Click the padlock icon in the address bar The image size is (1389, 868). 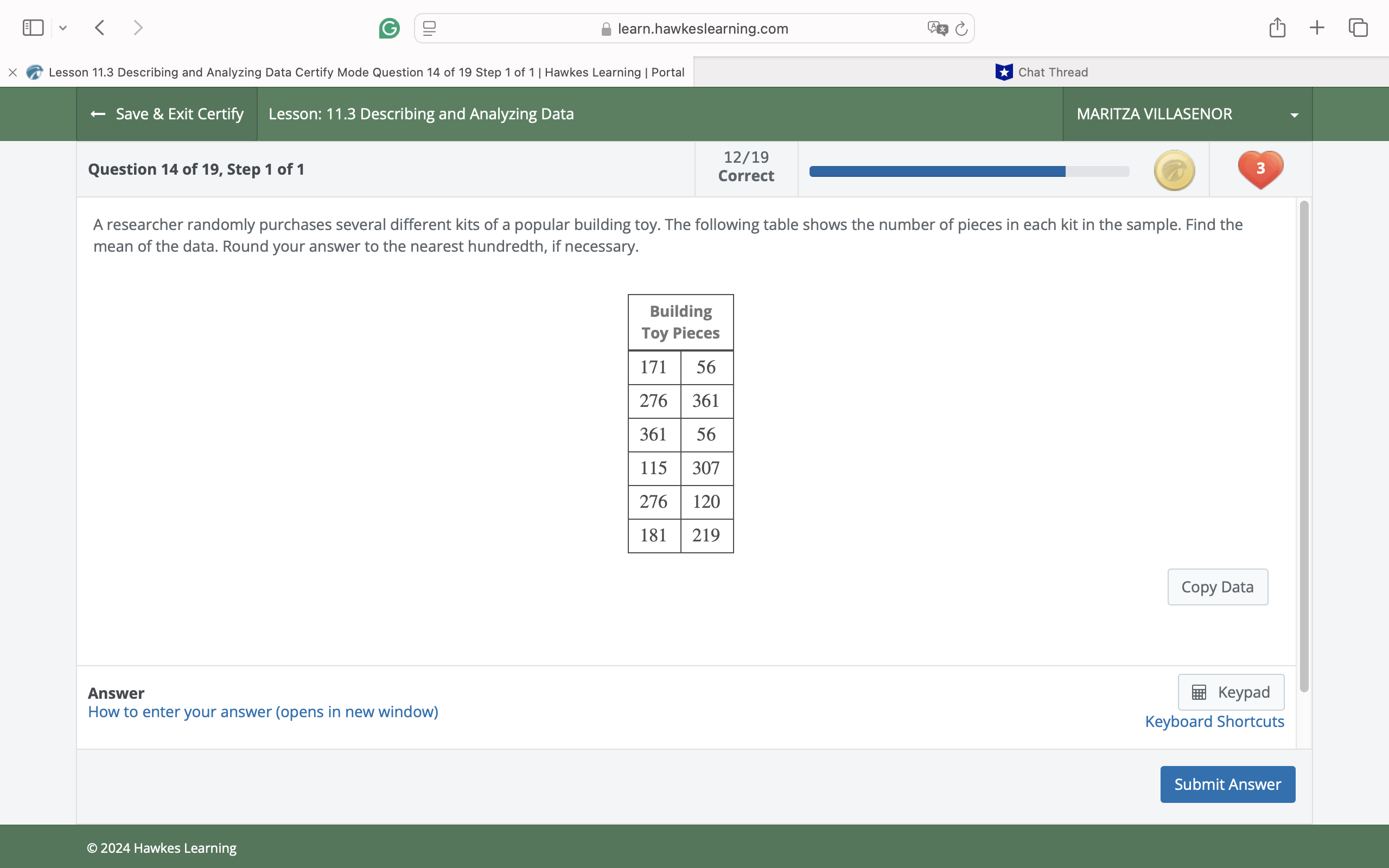606,28
